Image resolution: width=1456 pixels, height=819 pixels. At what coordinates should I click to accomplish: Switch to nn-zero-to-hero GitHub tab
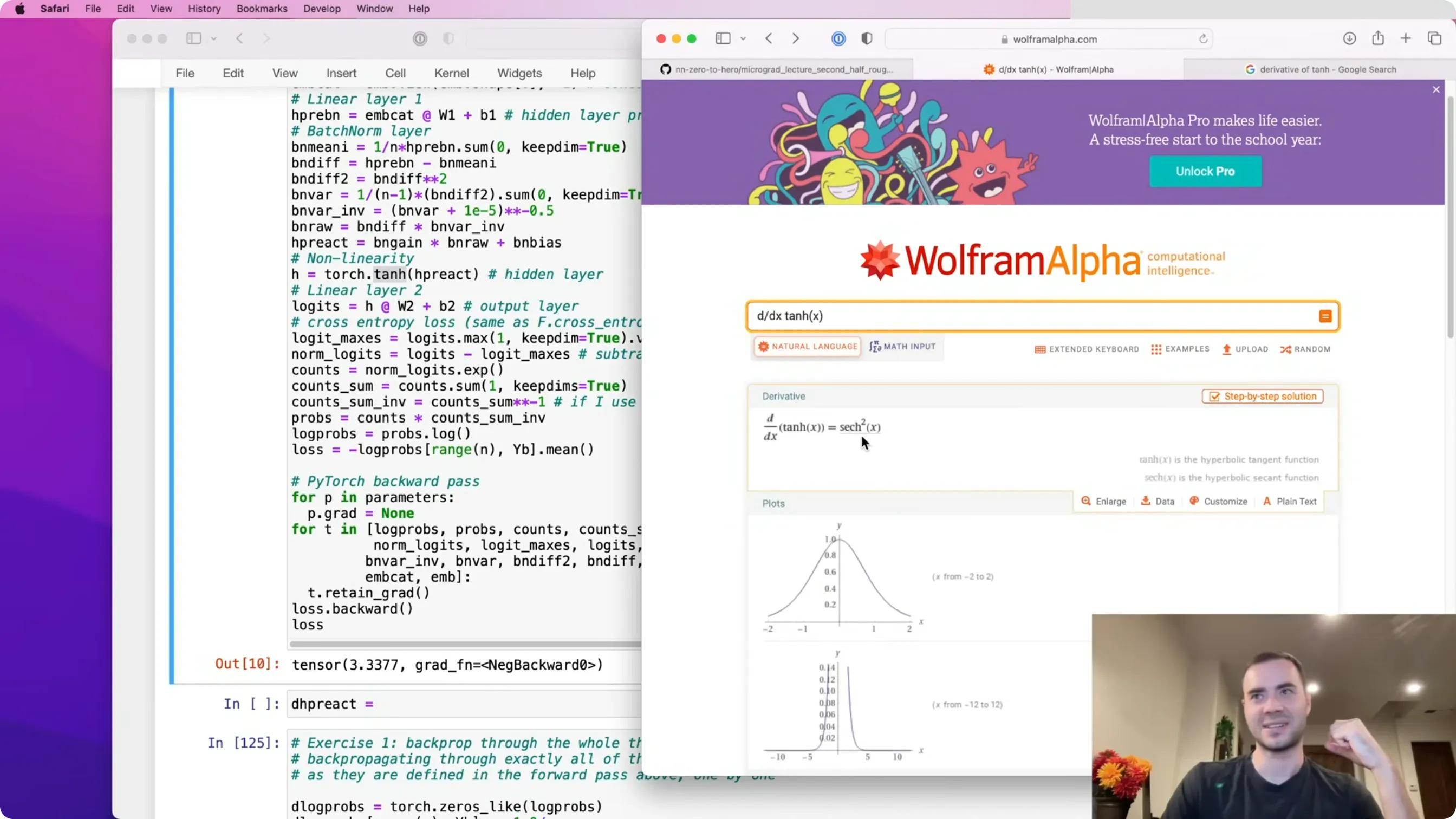point(777,69)
